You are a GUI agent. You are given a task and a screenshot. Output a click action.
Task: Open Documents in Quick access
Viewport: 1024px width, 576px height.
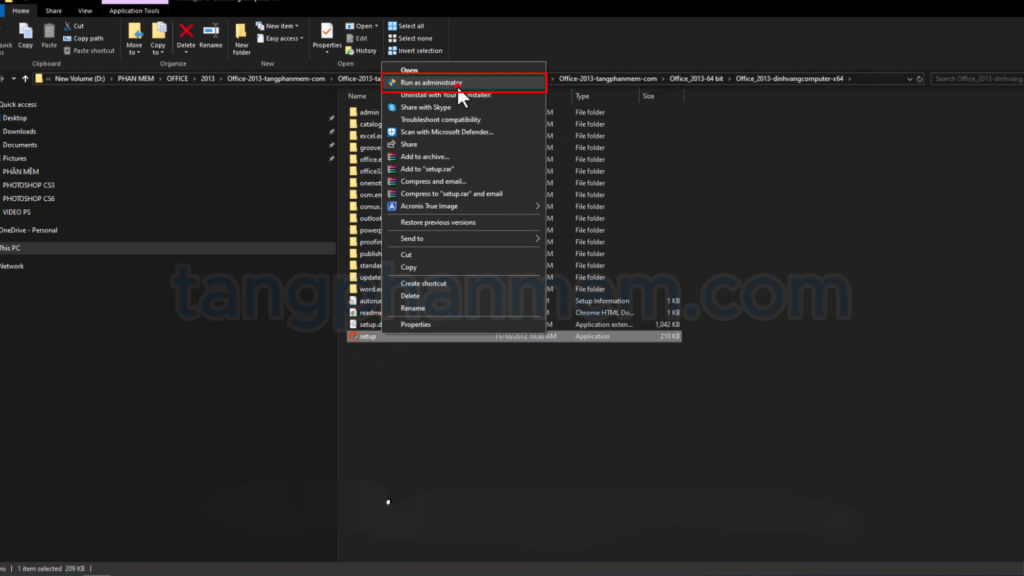coord(20,145)
